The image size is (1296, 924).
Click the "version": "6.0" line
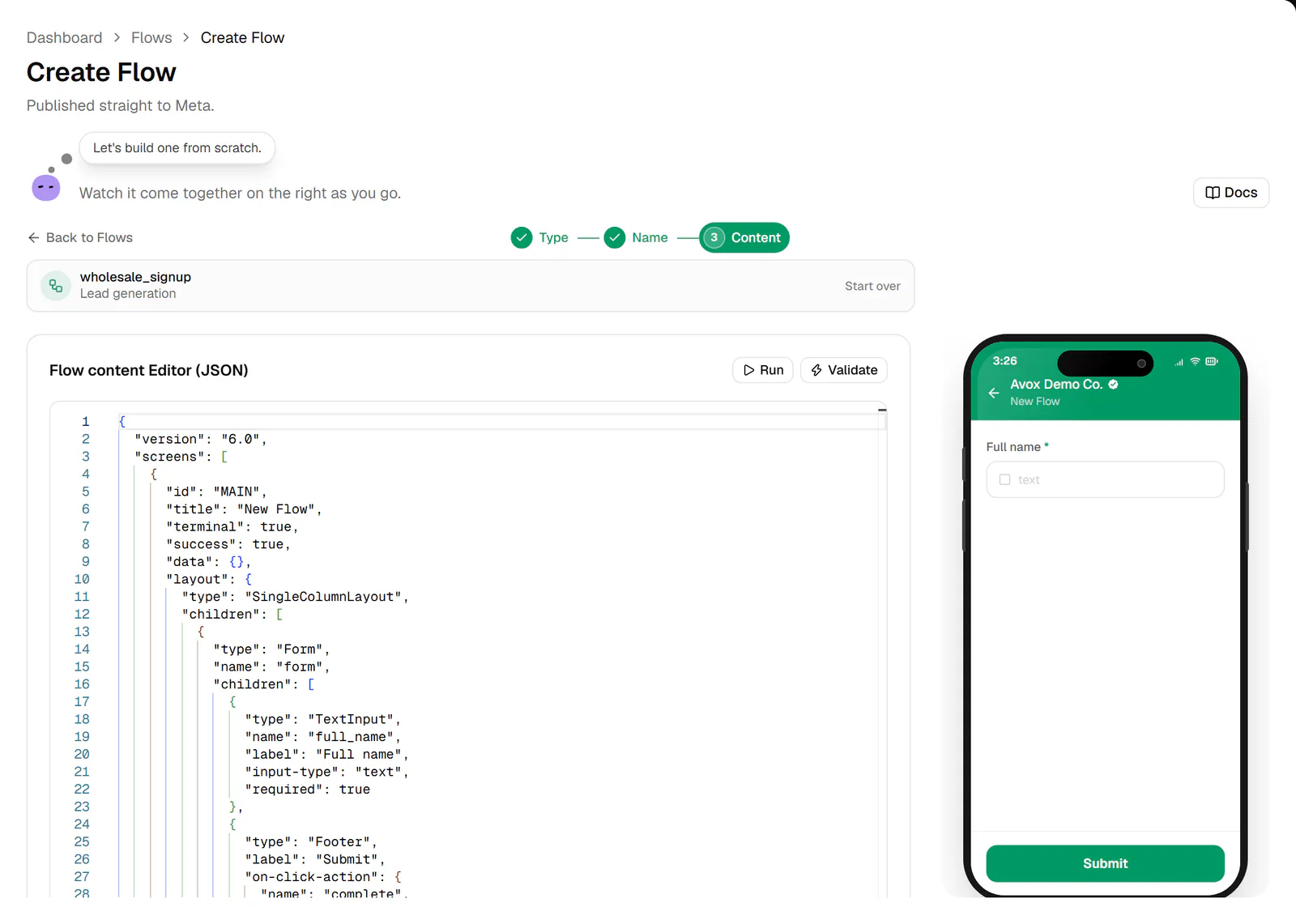[x=200, y=439]
